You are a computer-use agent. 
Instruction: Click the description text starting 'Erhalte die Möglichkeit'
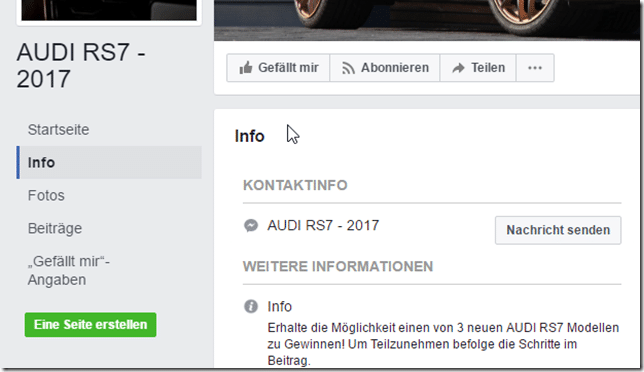click(x=443, y=344)
